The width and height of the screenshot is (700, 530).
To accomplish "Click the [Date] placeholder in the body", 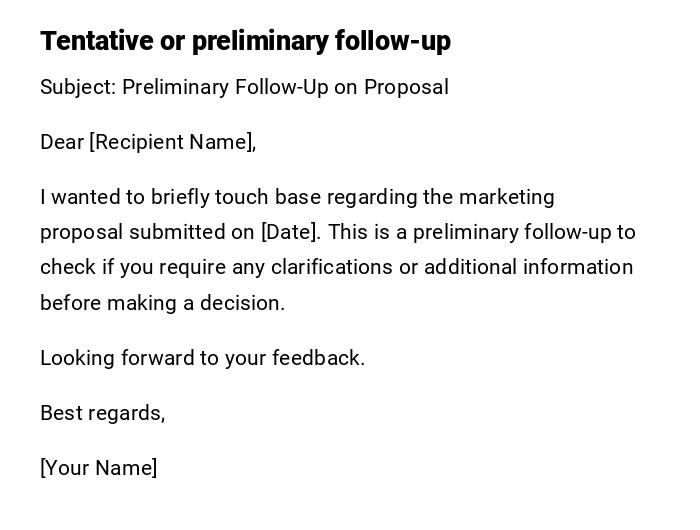I will 290,232.
